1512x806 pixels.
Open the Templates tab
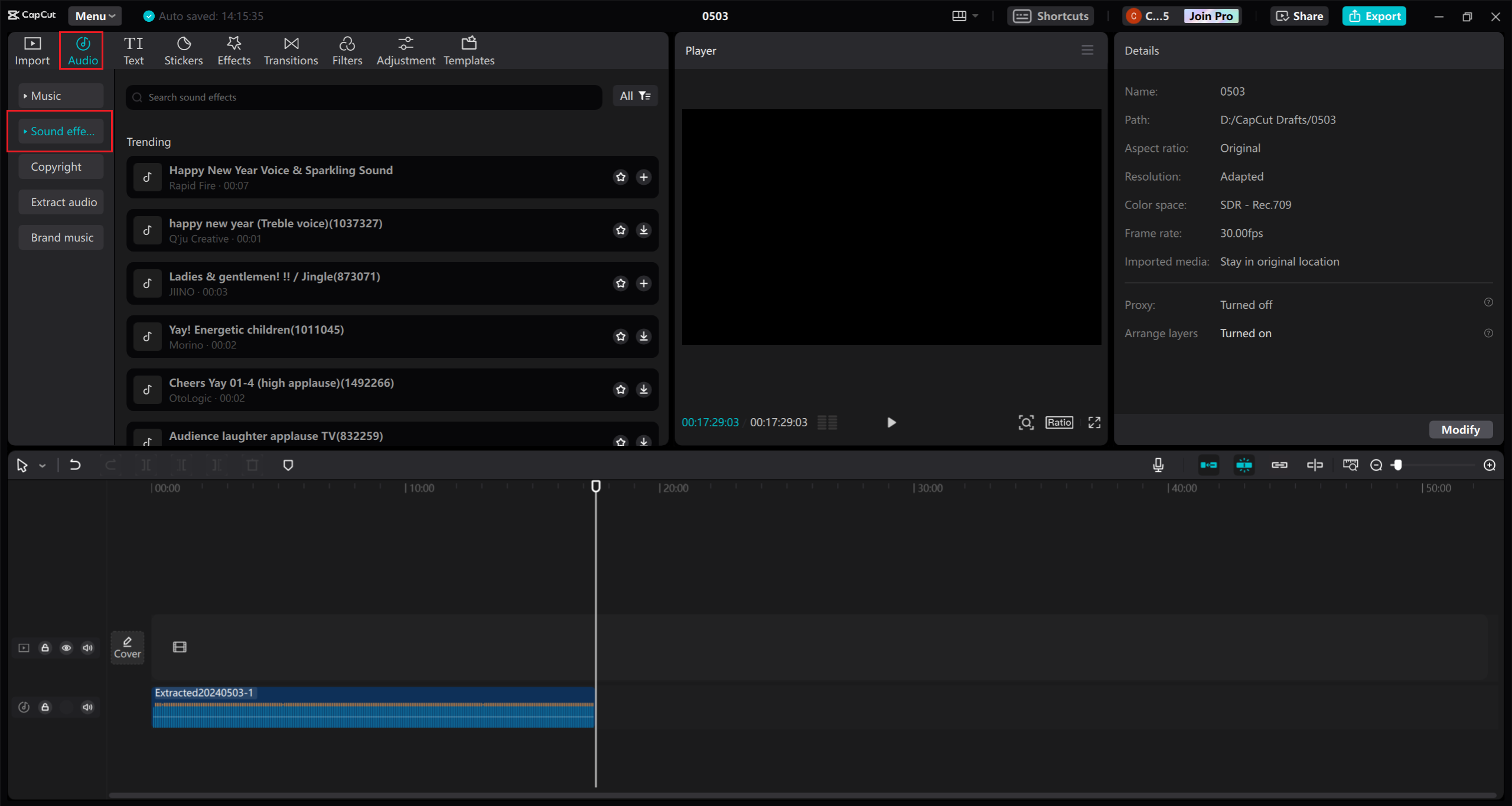pyautogui.click(x=468, y=50)
